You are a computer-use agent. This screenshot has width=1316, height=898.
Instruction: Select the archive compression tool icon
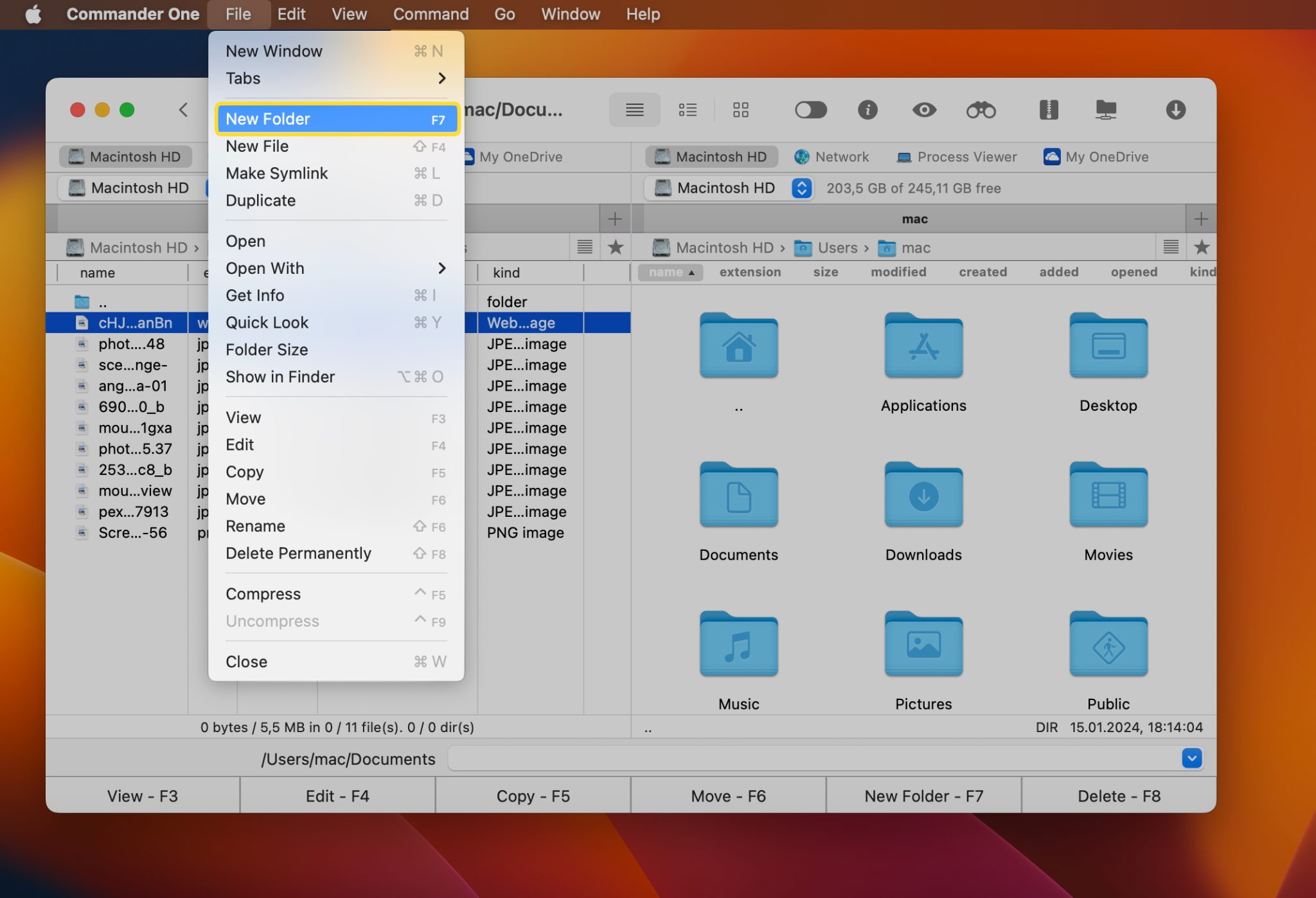1048,110
